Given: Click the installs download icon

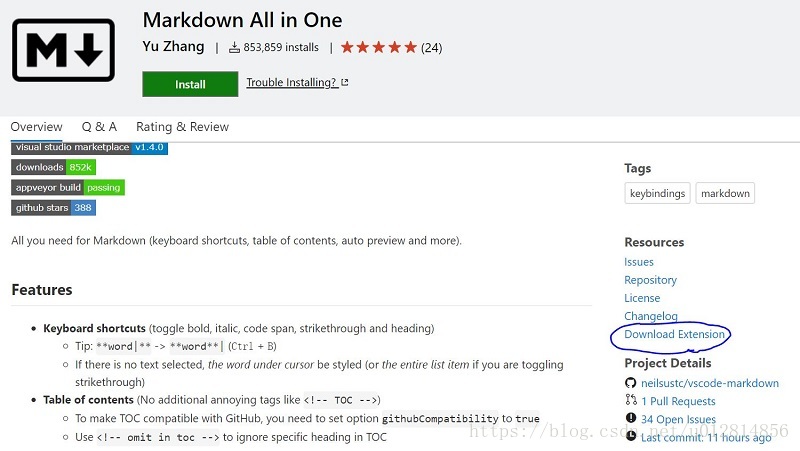Looking at the screenshot, I should tap(235, 47).
